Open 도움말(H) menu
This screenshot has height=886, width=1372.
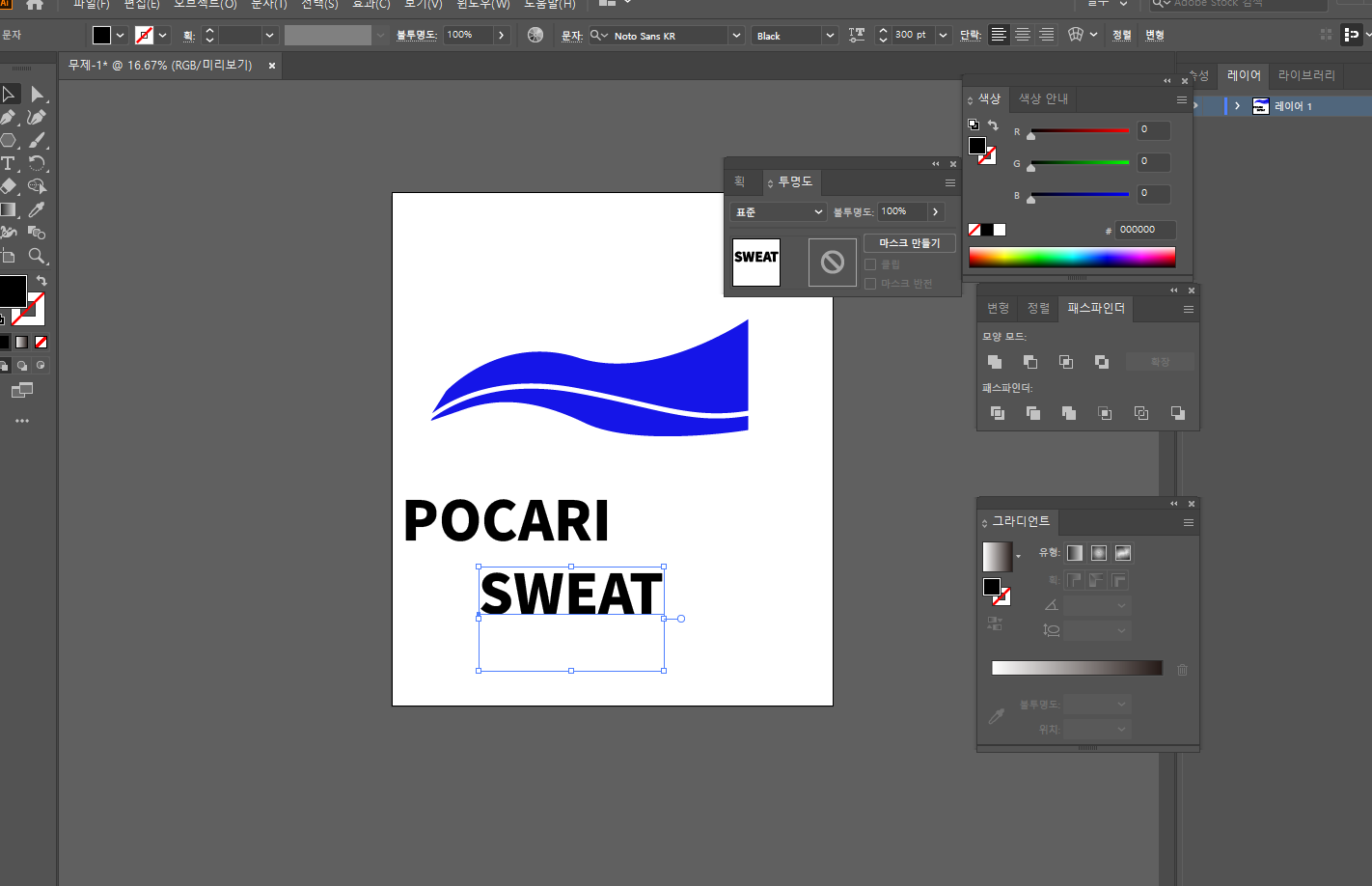[x=550, y=5]
